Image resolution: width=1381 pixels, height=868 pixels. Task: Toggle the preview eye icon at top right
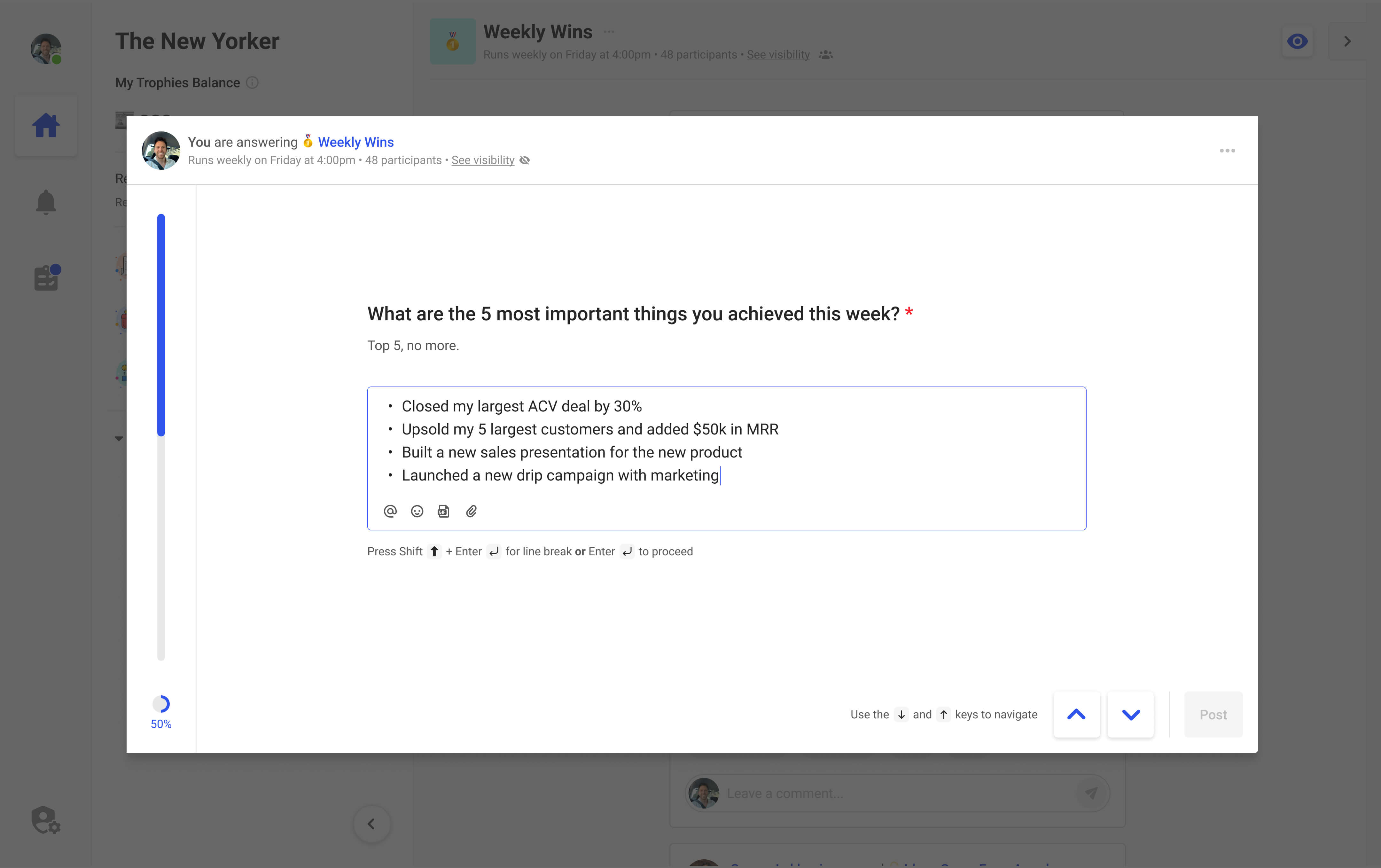[x=1297, y=41]
